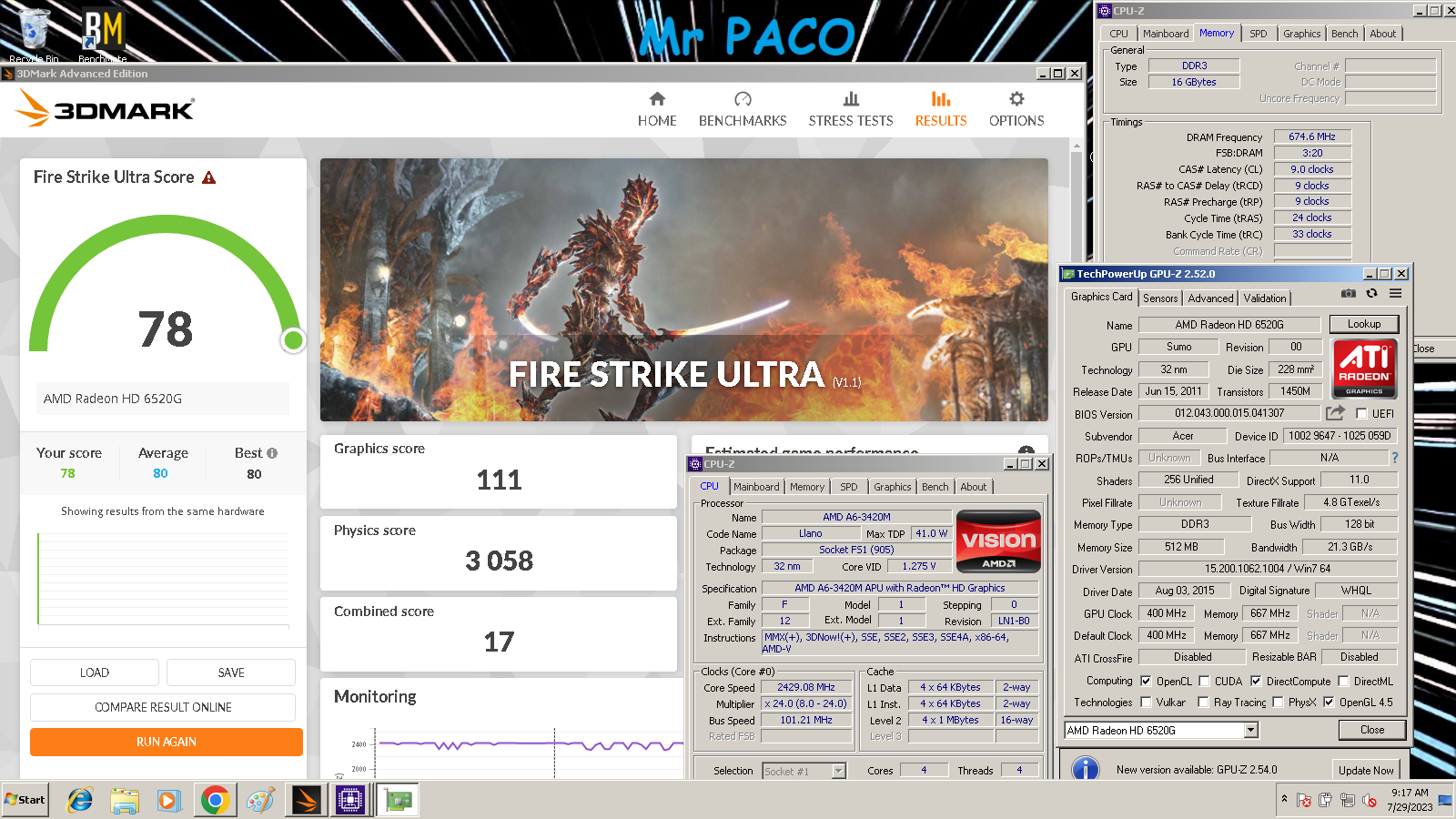Click the BIOS export share icon in GPU-Z
The image size is (1456, 819).
(1335, 413)
